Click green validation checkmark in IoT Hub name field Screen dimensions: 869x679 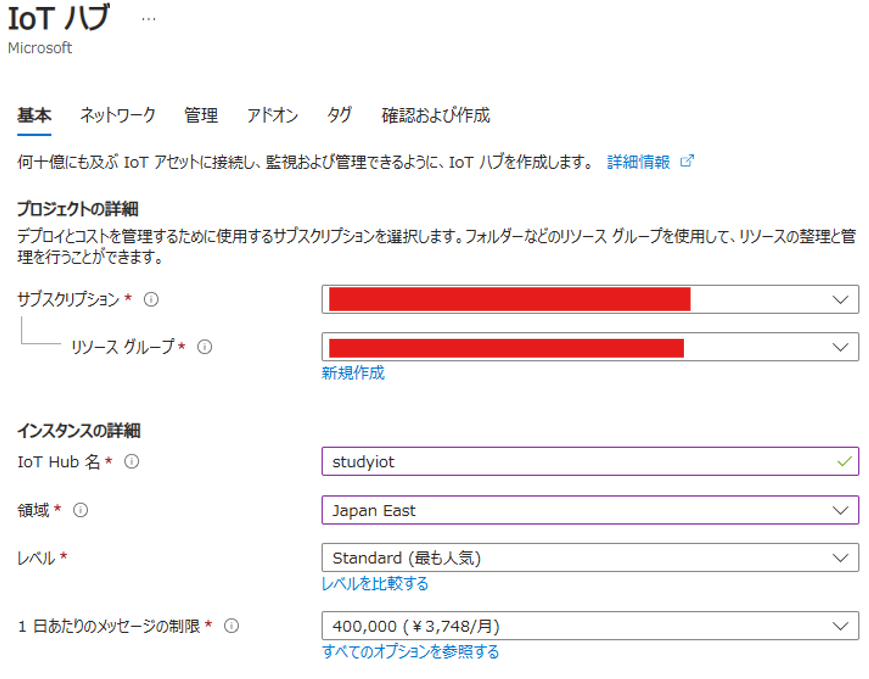tap(844, 461)
